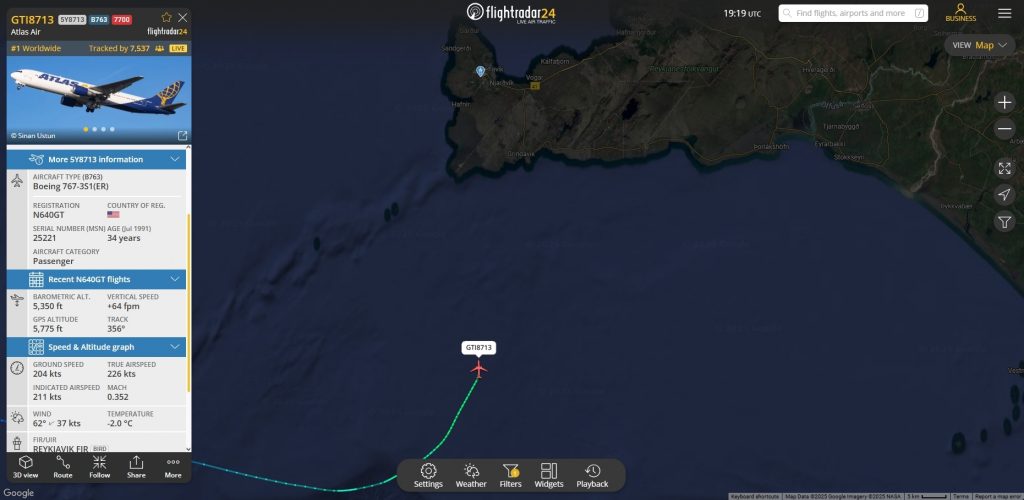Show the Route of flight GTI8713
Image resolution: width=1024 pixels, height=500 pixels.
pos(63,467)
